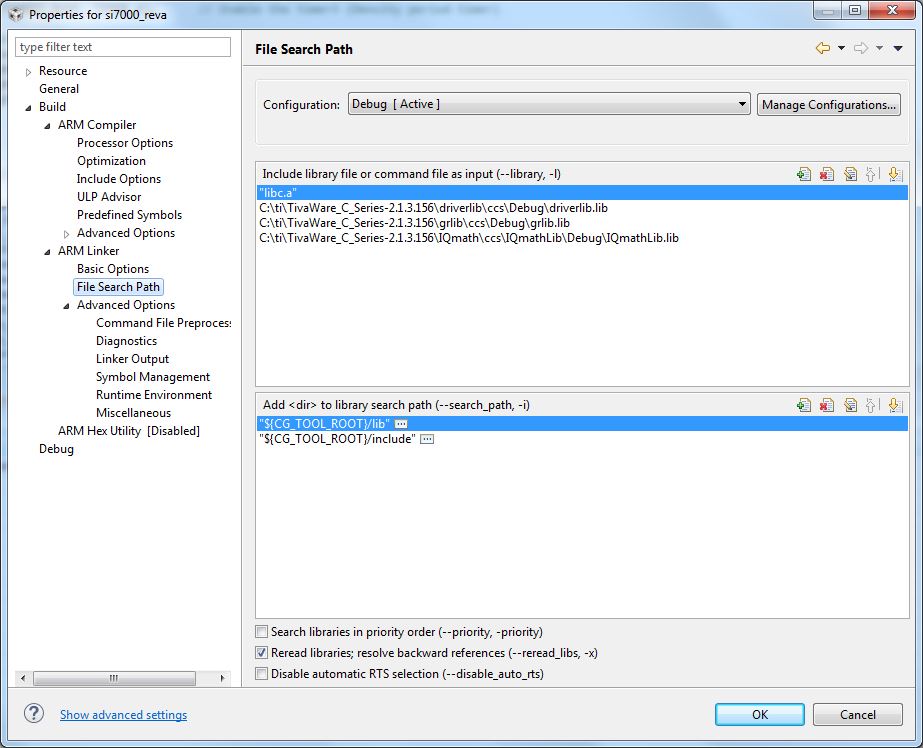
Task: Select File Search Path tree item
Action: (x=118, y=287)
